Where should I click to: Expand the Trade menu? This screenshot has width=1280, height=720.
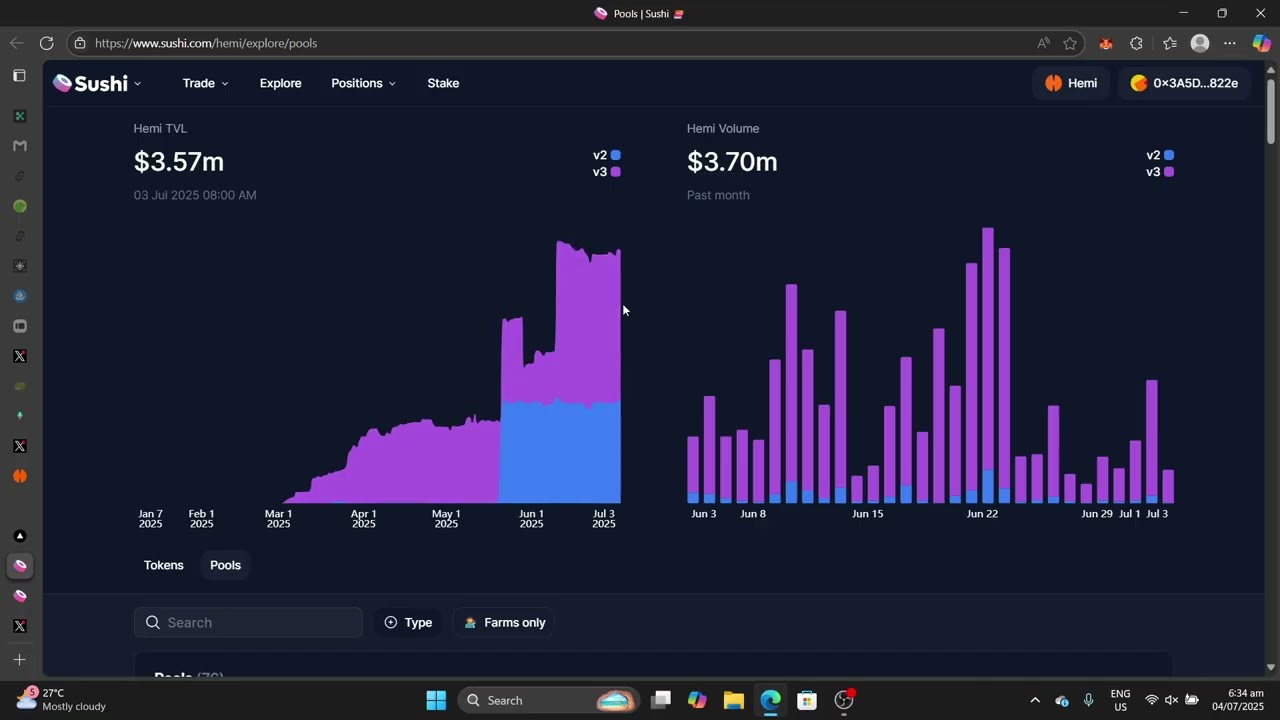click(205, 83)
